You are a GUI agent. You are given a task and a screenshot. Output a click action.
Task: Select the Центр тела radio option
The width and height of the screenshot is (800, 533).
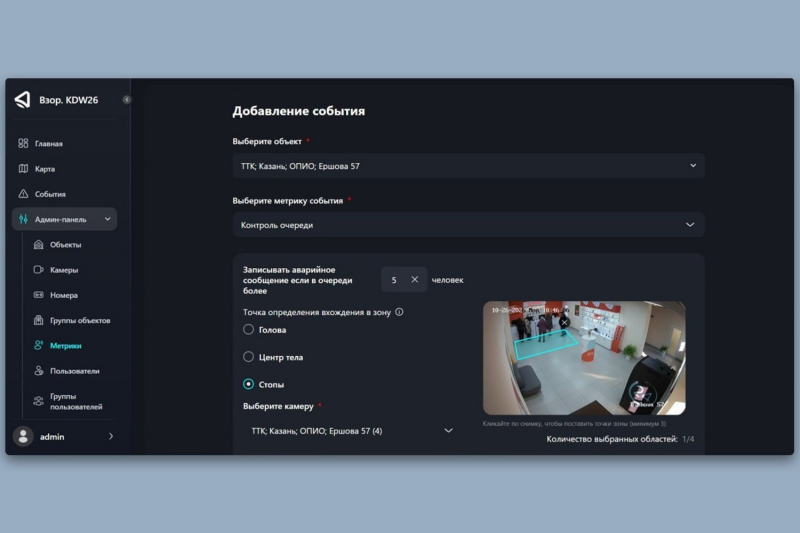[248, 357]
